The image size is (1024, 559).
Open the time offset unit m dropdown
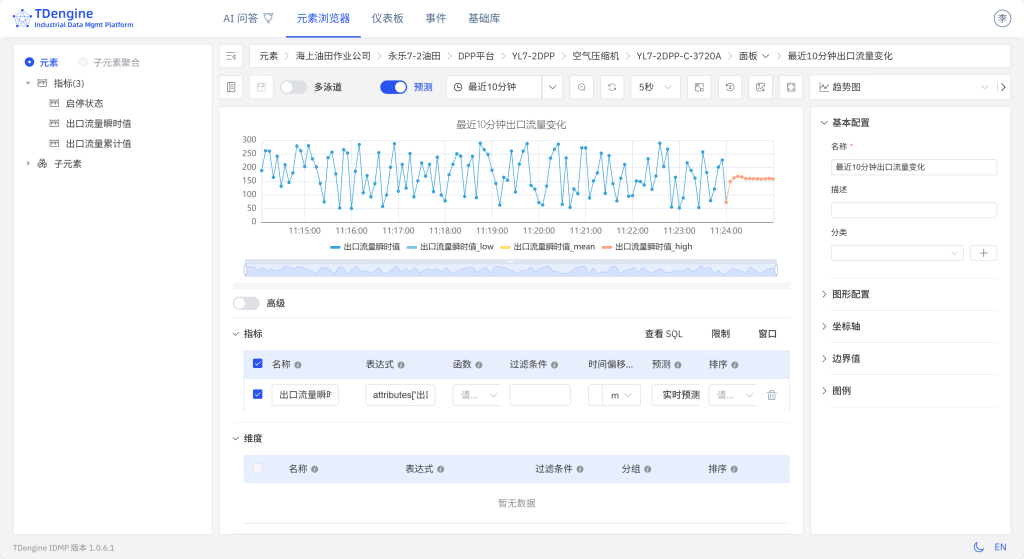[621, 394]
